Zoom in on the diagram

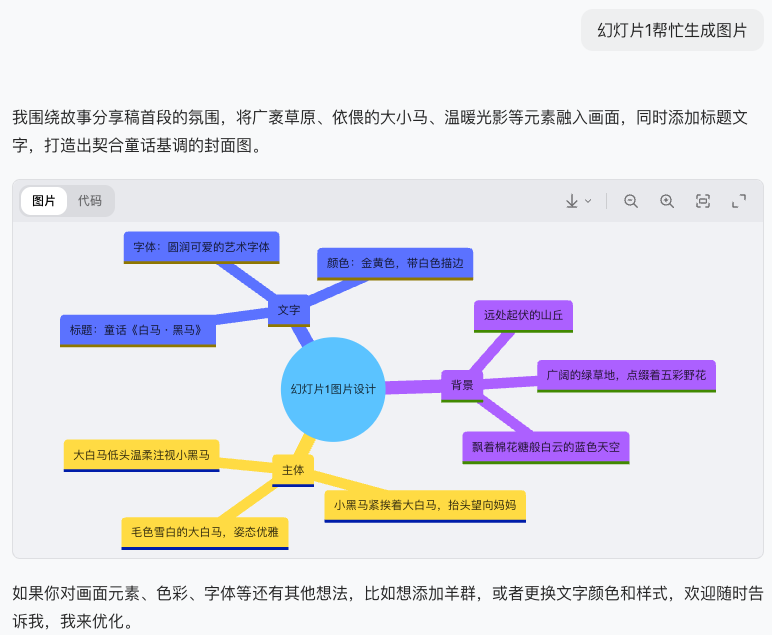(x=667, y=201)
